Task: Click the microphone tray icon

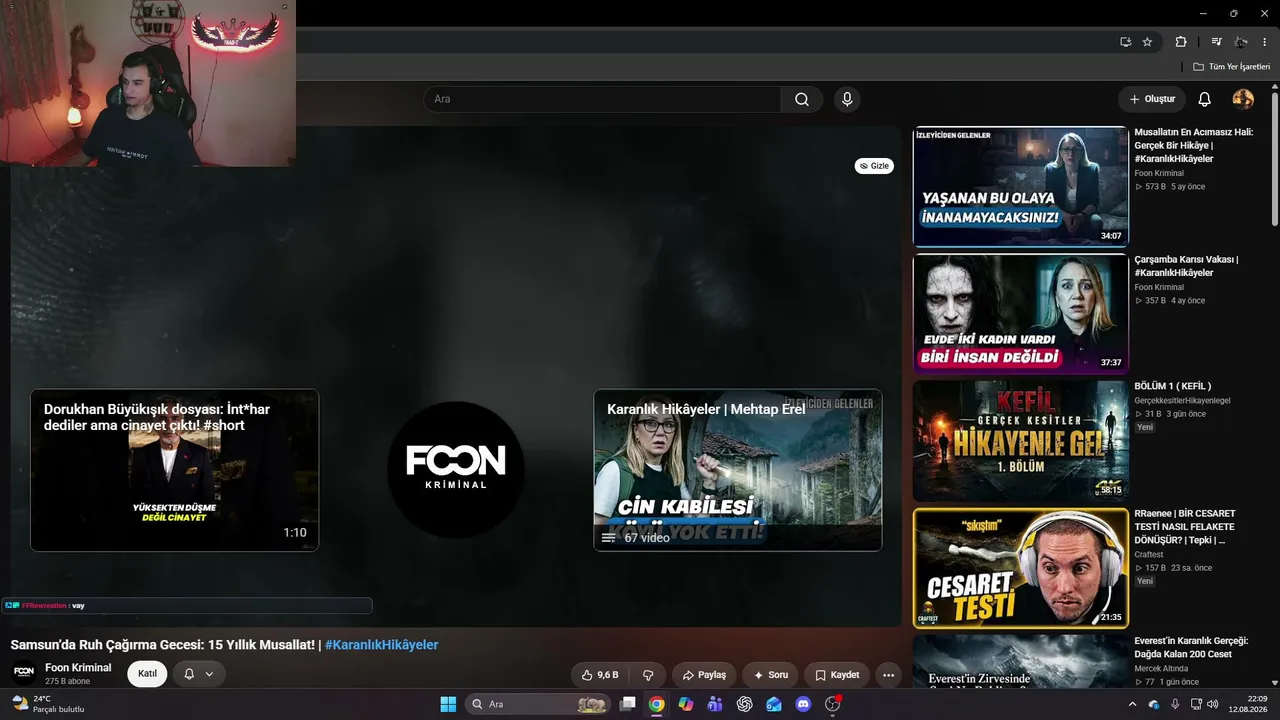Action: [1175, 704]
